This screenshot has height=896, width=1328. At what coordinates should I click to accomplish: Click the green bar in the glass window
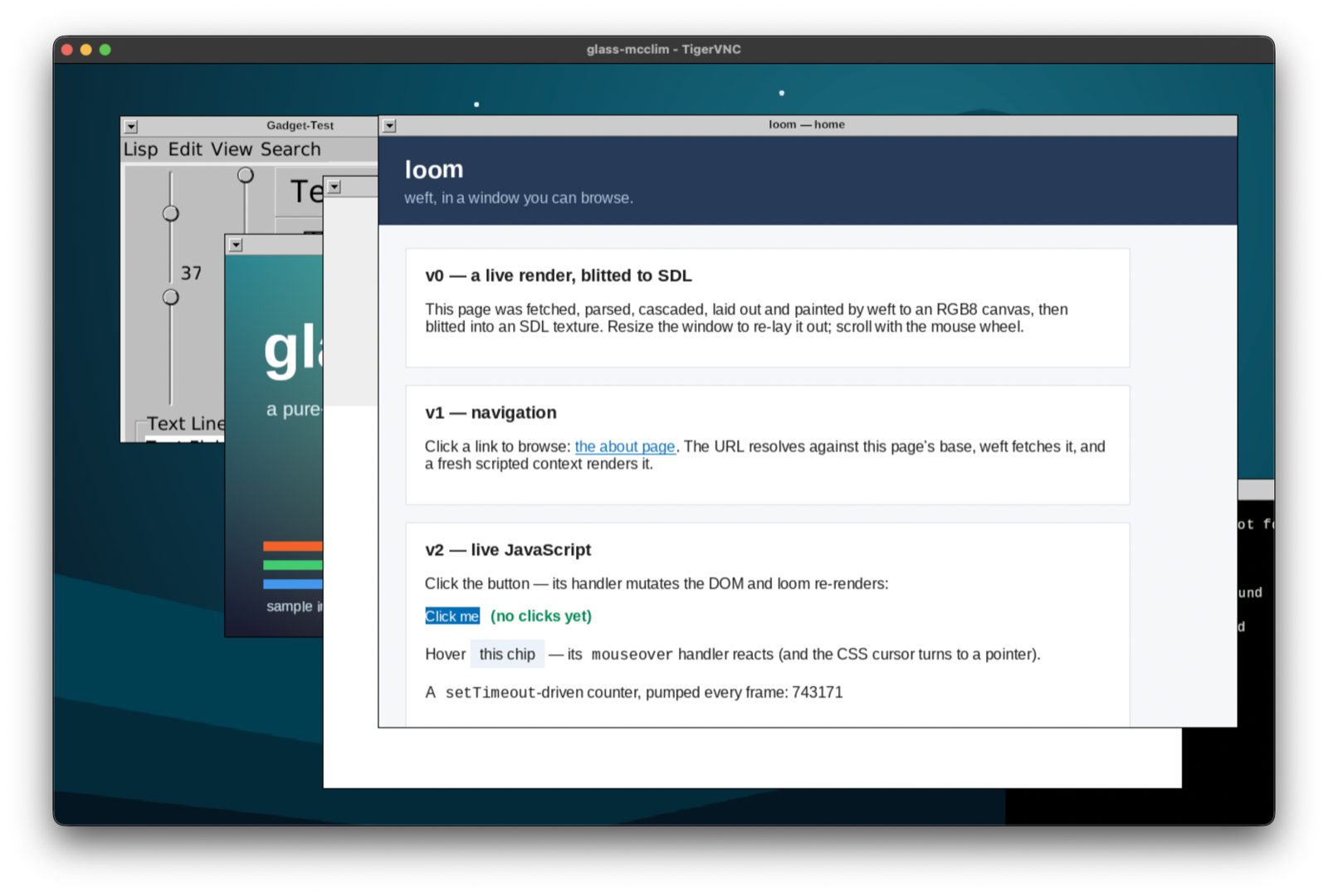tap(293, 565)
